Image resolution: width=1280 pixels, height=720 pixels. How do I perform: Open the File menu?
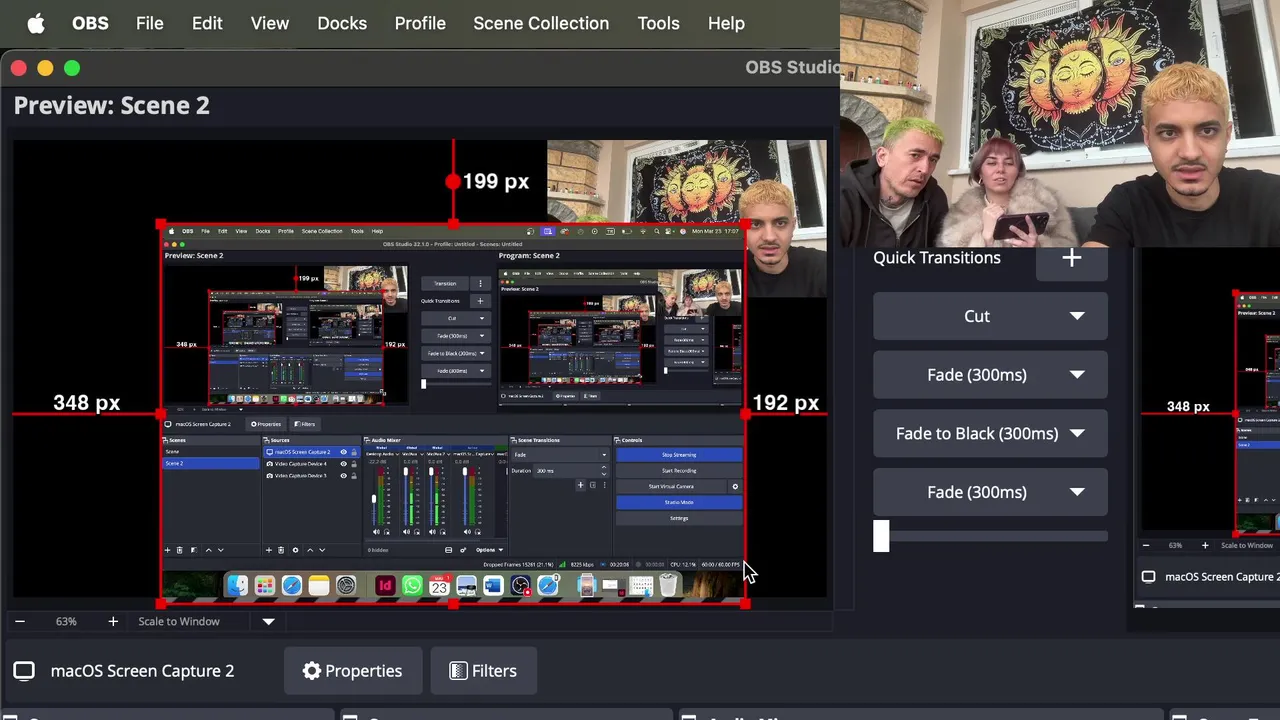pos(150,23)
